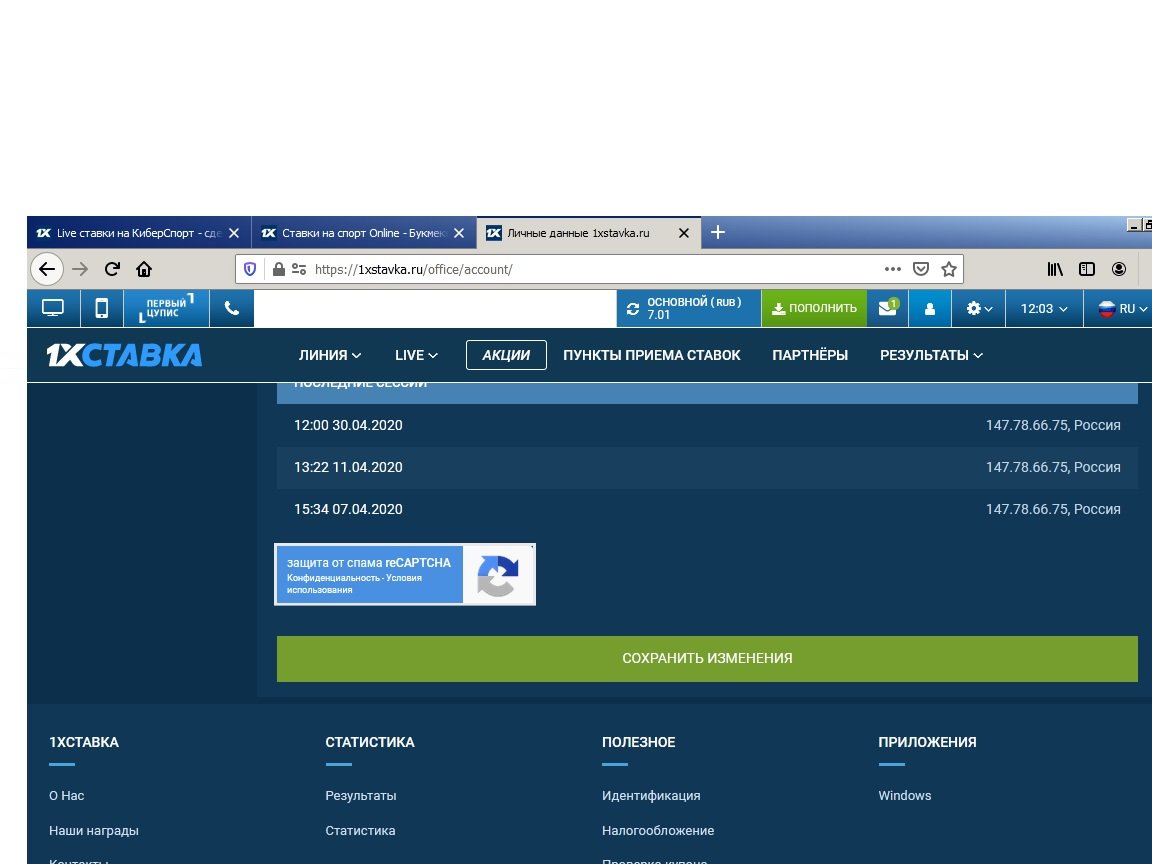Click the 1XСТАВКА site logo

click(124, 355)
